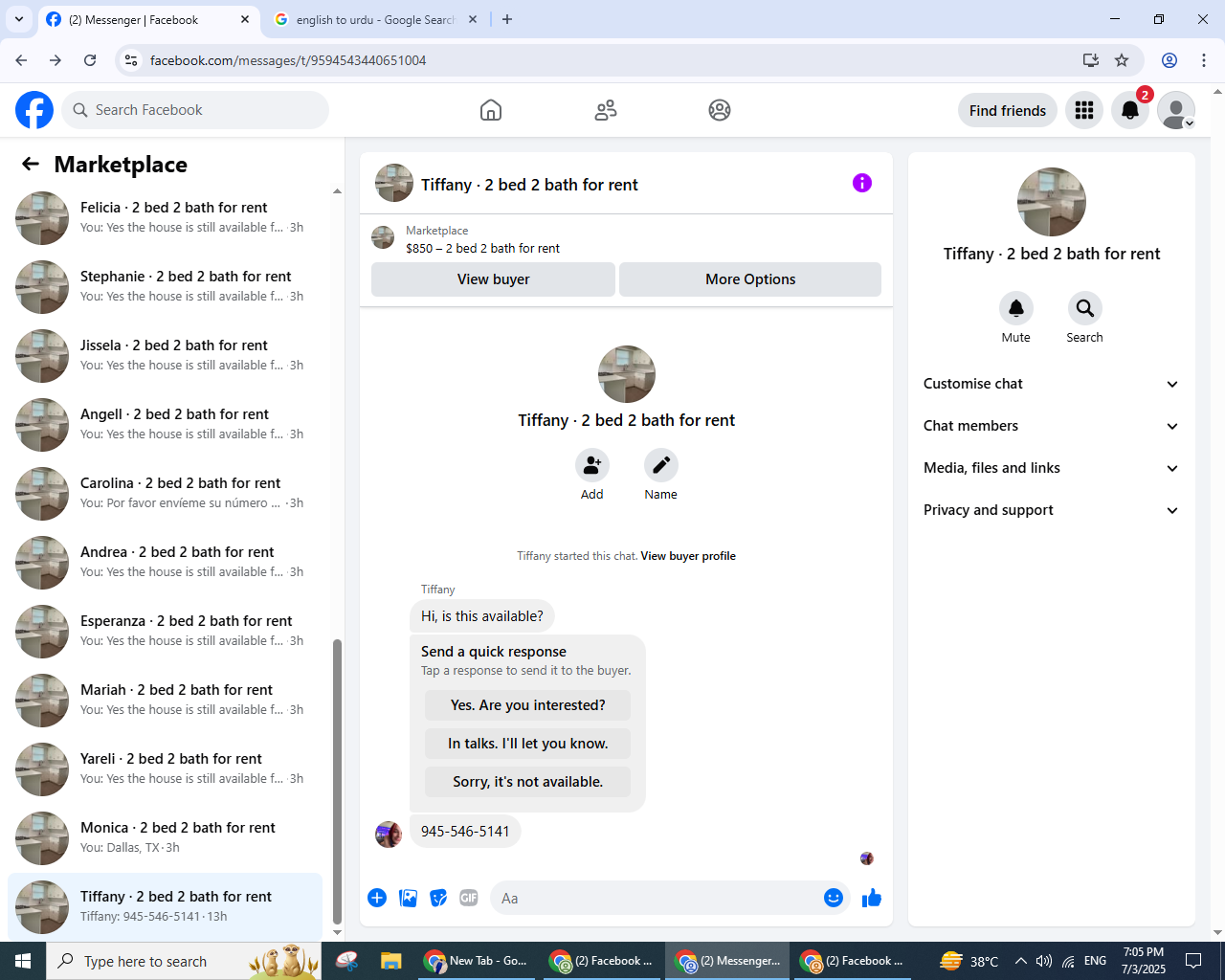The image size is (1225, 980).
Task: Send a thumbs-up like
Action: coord(872,898)
